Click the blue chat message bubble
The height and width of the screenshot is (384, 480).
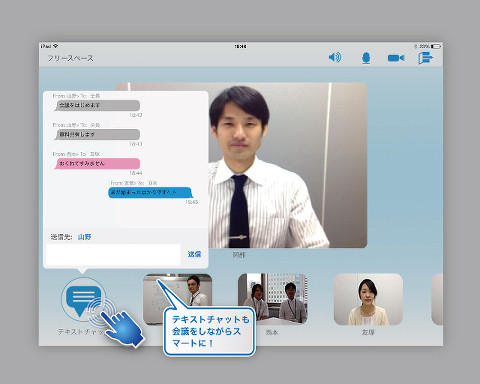point(150,192)
